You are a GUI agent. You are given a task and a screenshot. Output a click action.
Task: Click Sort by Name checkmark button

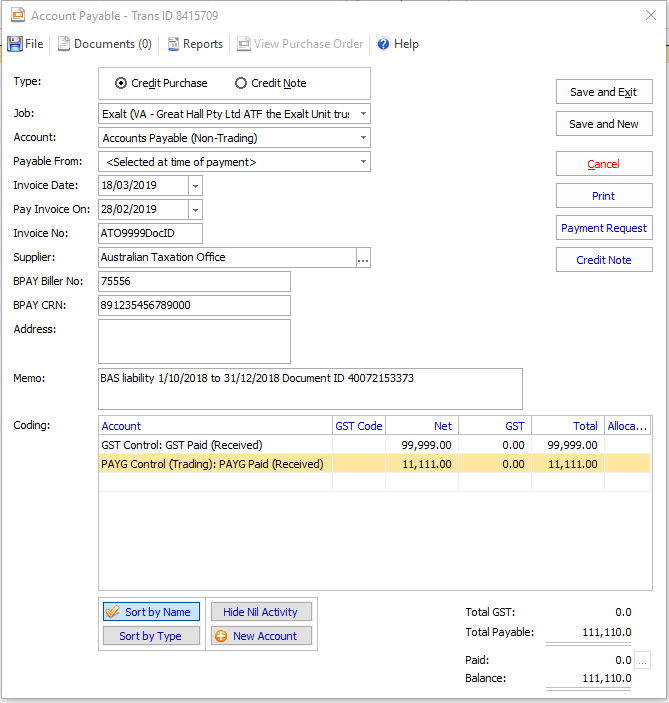click(x=152, y=612)
